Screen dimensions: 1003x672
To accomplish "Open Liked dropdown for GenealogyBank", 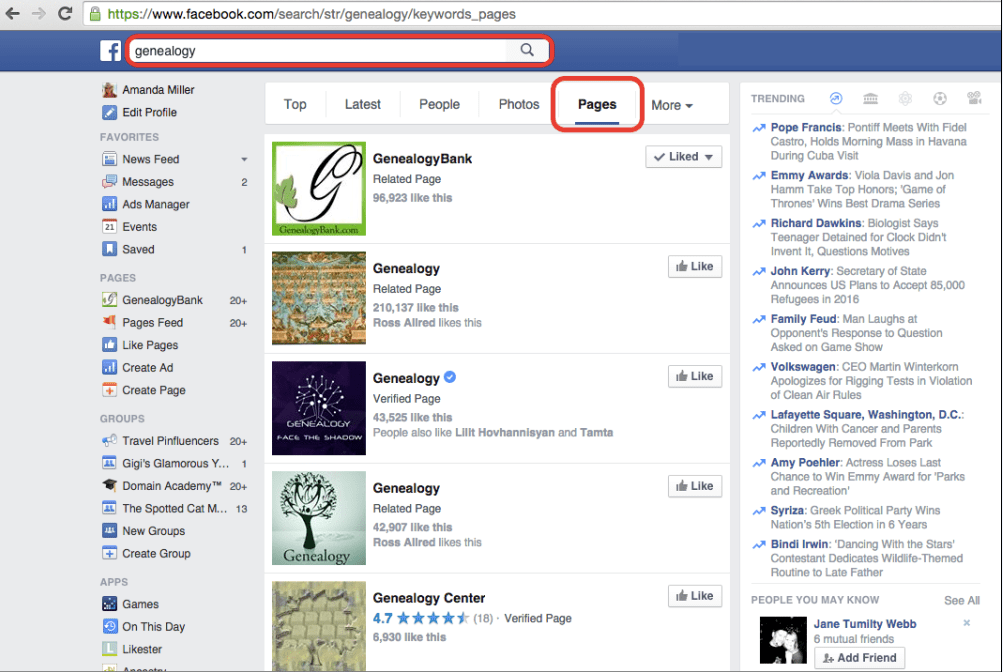I will click(x=683, y=157).
